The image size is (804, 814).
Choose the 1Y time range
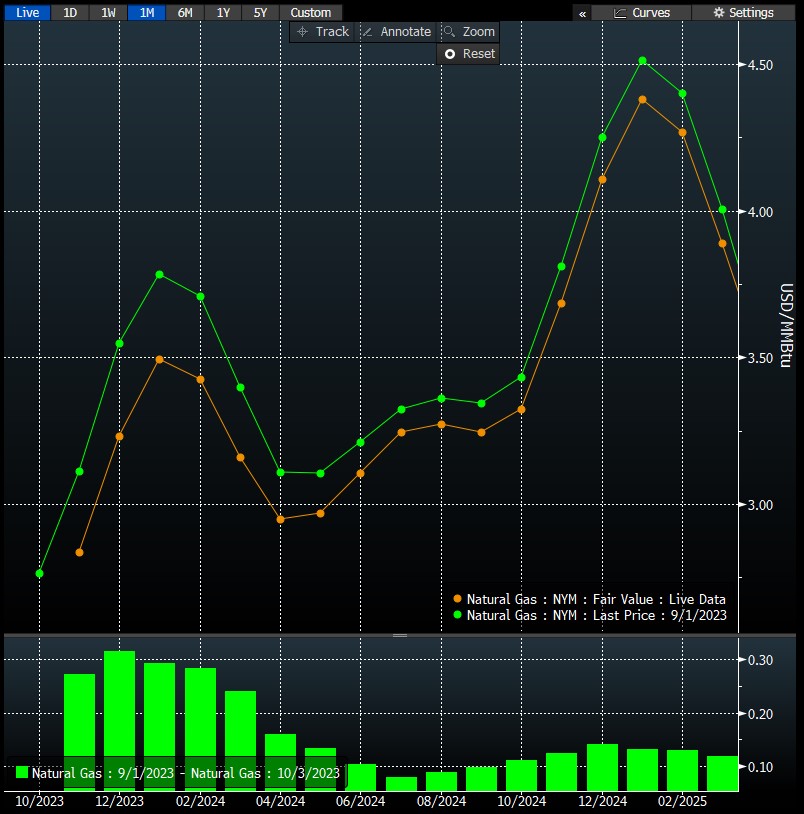[223, 13]
